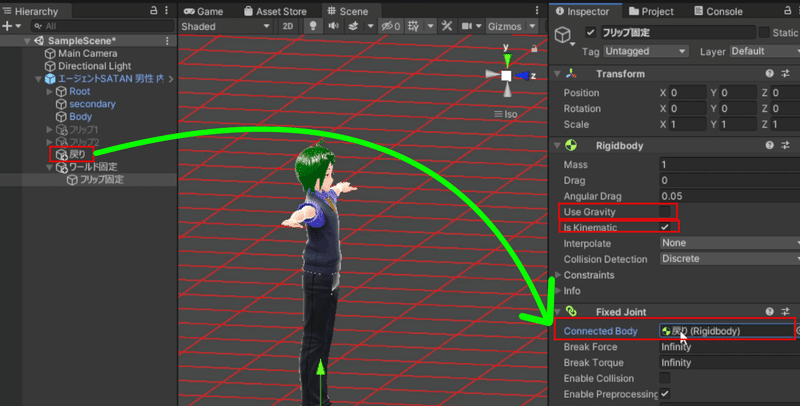
Task: Open scene effects dropdown arrow
Action: click(x=370, y=26)
